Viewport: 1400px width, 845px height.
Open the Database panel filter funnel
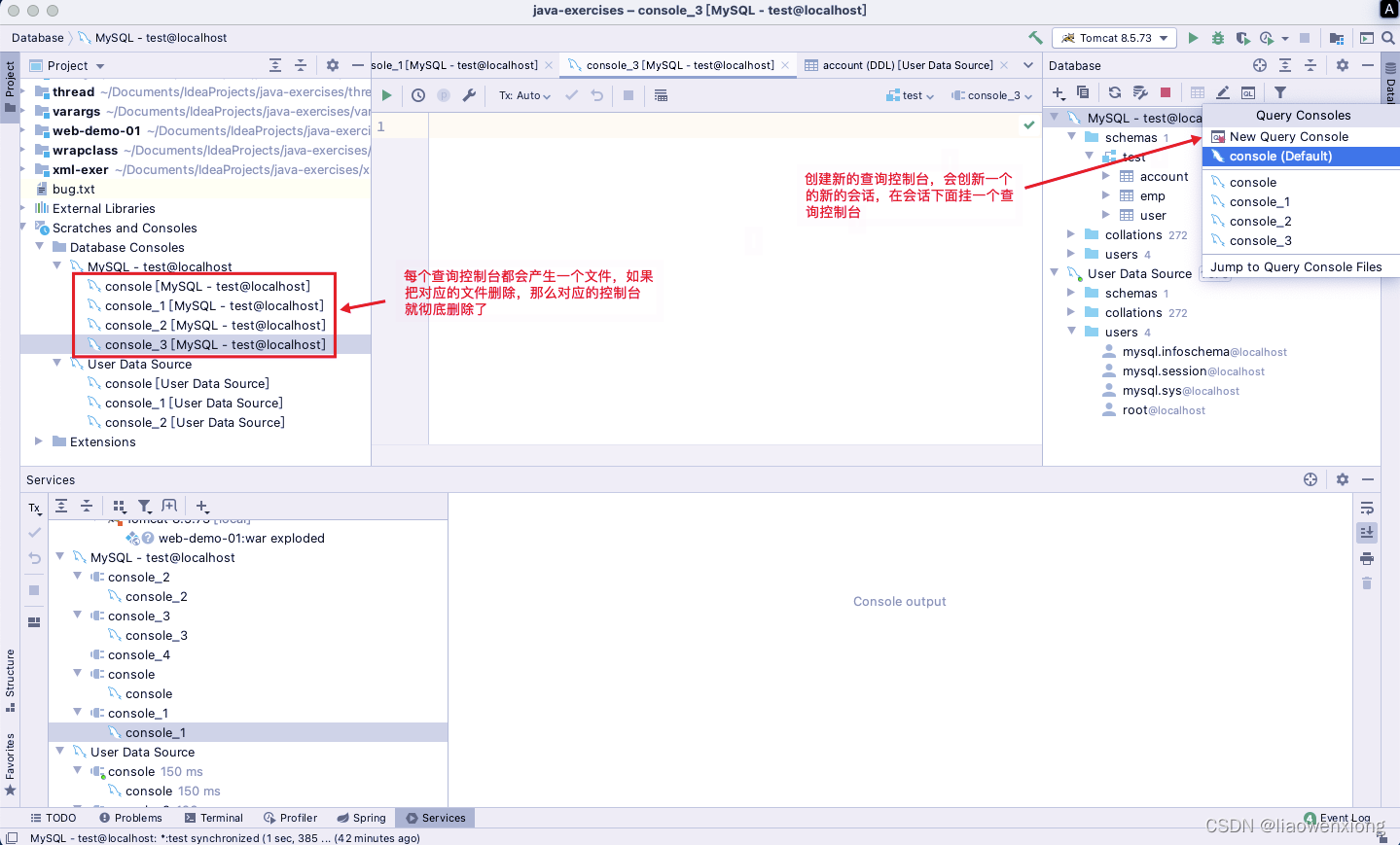point(1280,92)
